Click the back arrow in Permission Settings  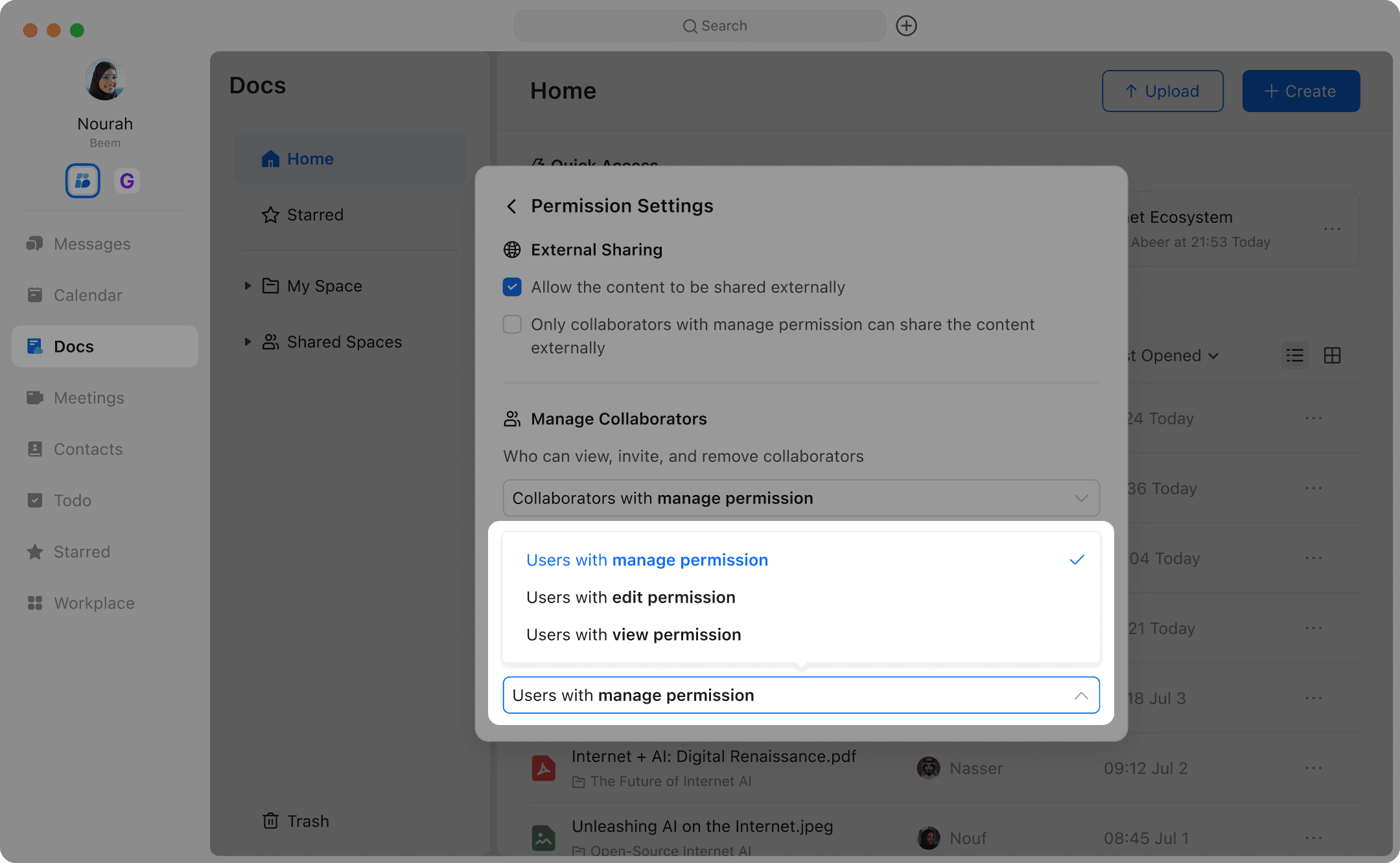click(511, 207)
